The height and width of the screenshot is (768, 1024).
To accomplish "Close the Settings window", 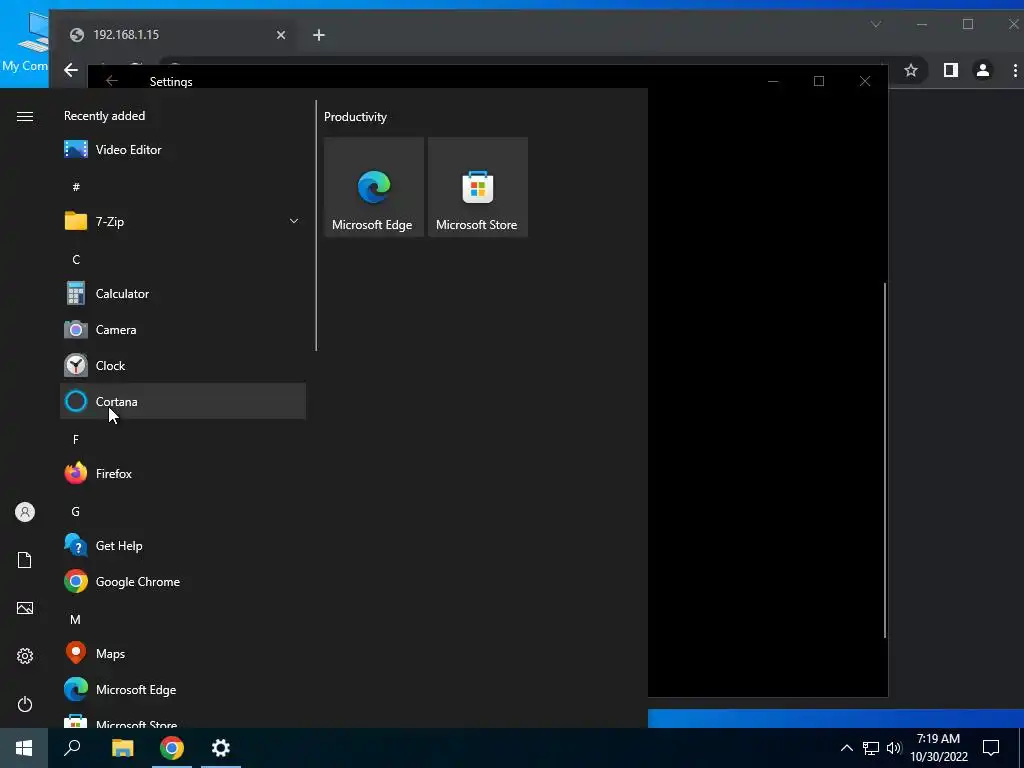I will click(x=865, y=81).
